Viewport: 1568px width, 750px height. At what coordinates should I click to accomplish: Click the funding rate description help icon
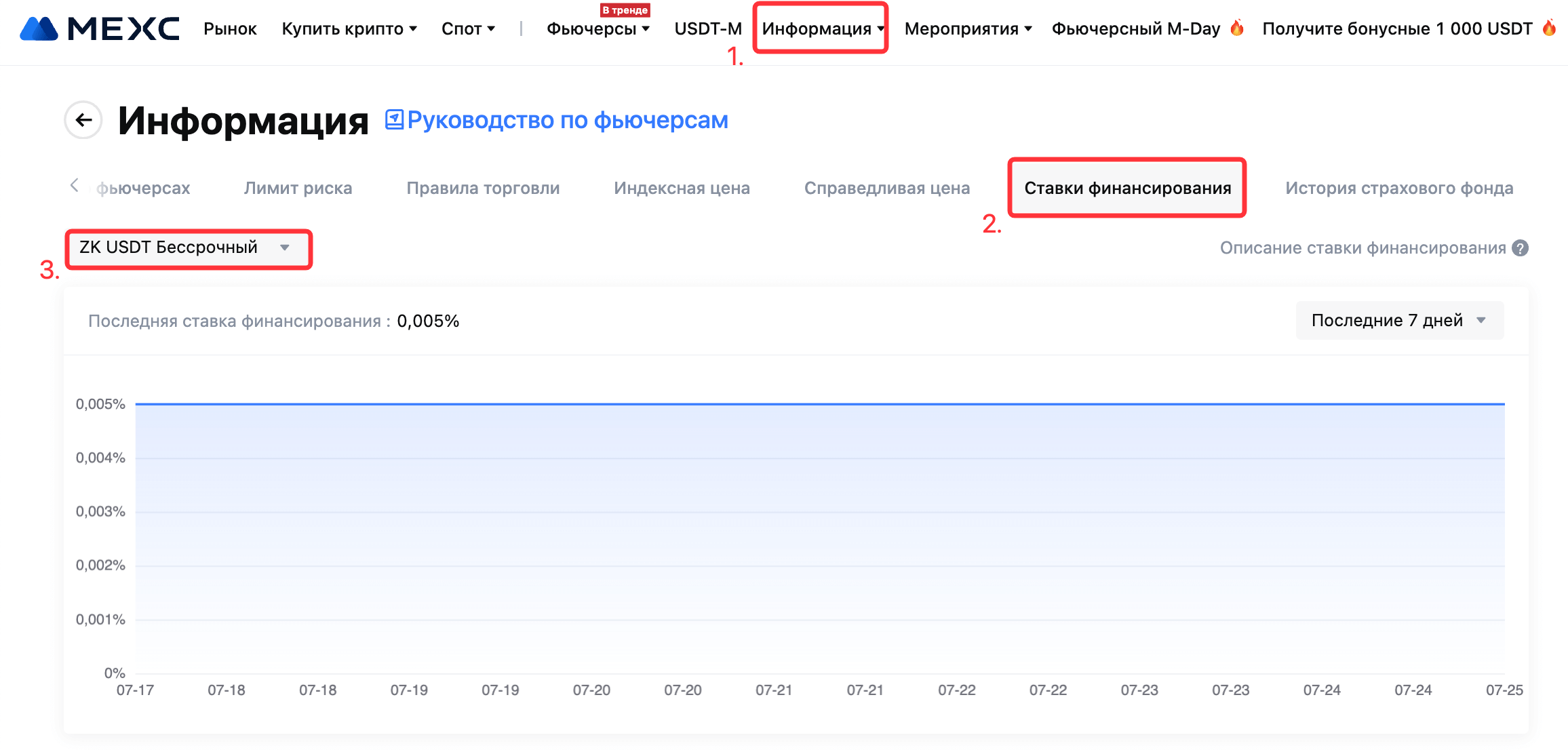1521,248
